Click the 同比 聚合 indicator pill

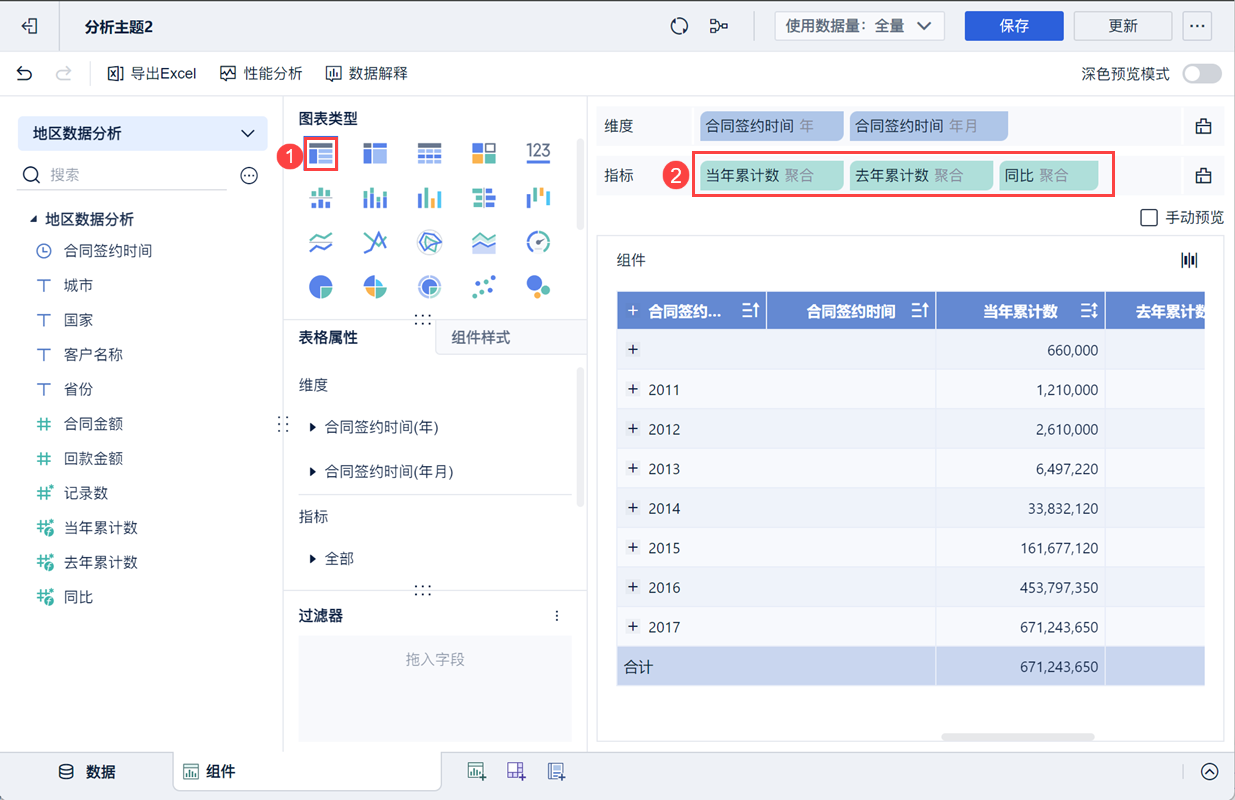1049,176
